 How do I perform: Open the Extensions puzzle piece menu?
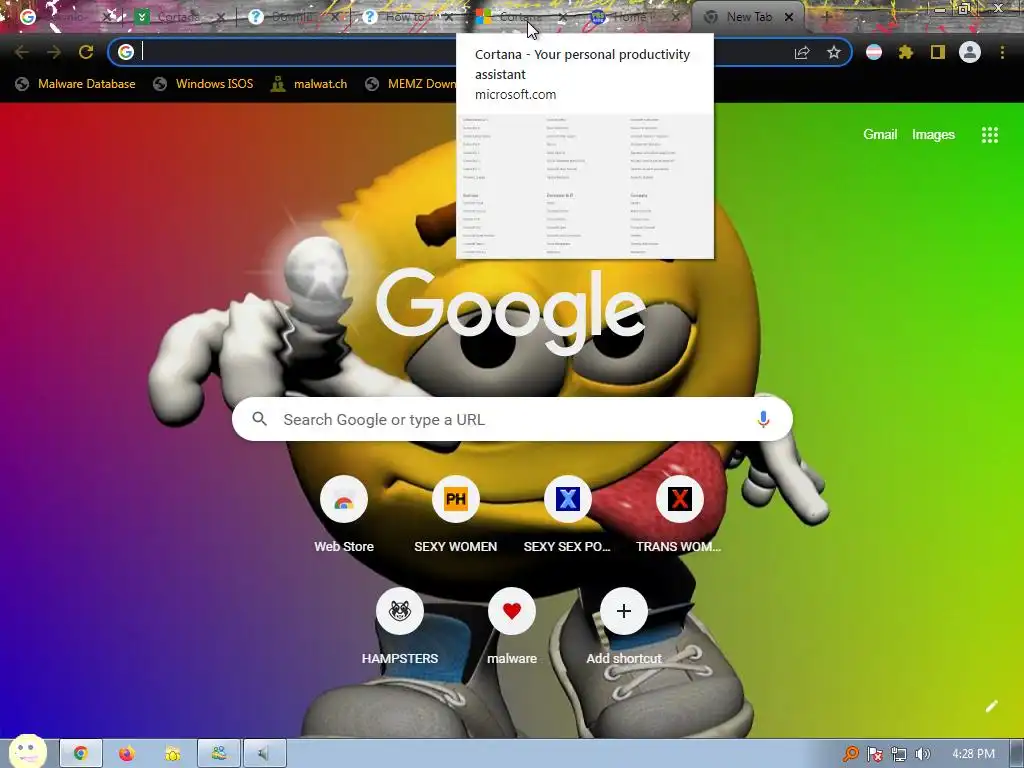tap(906, 52)
